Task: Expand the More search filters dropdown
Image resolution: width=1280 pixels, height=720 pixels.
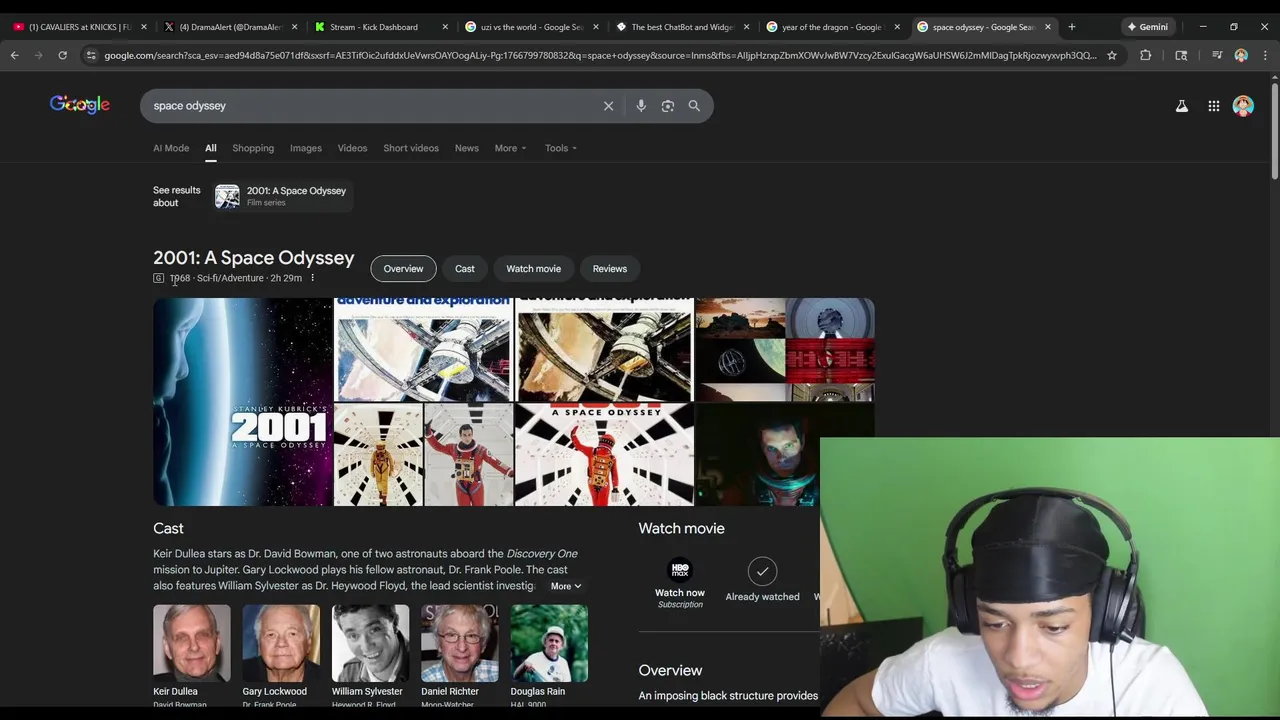Action: click(510, 148)
